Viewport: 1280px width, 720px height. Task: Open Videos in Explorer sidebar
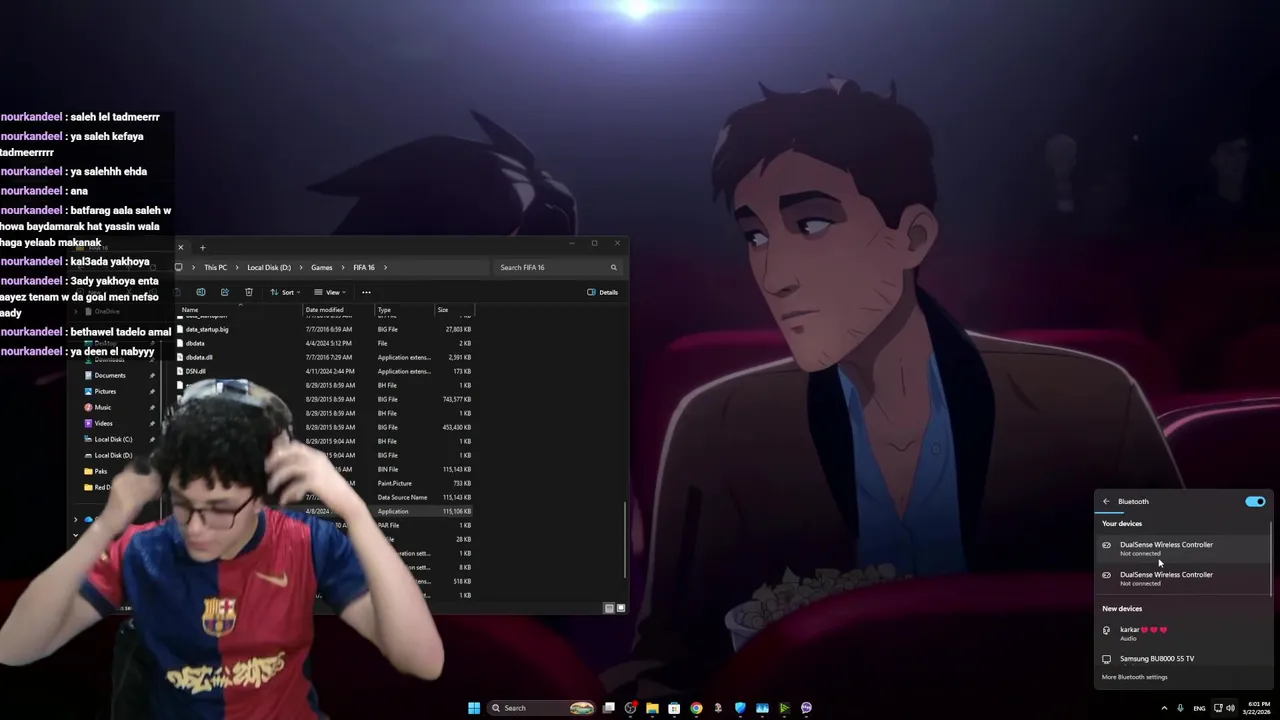[x=103, y=423]
